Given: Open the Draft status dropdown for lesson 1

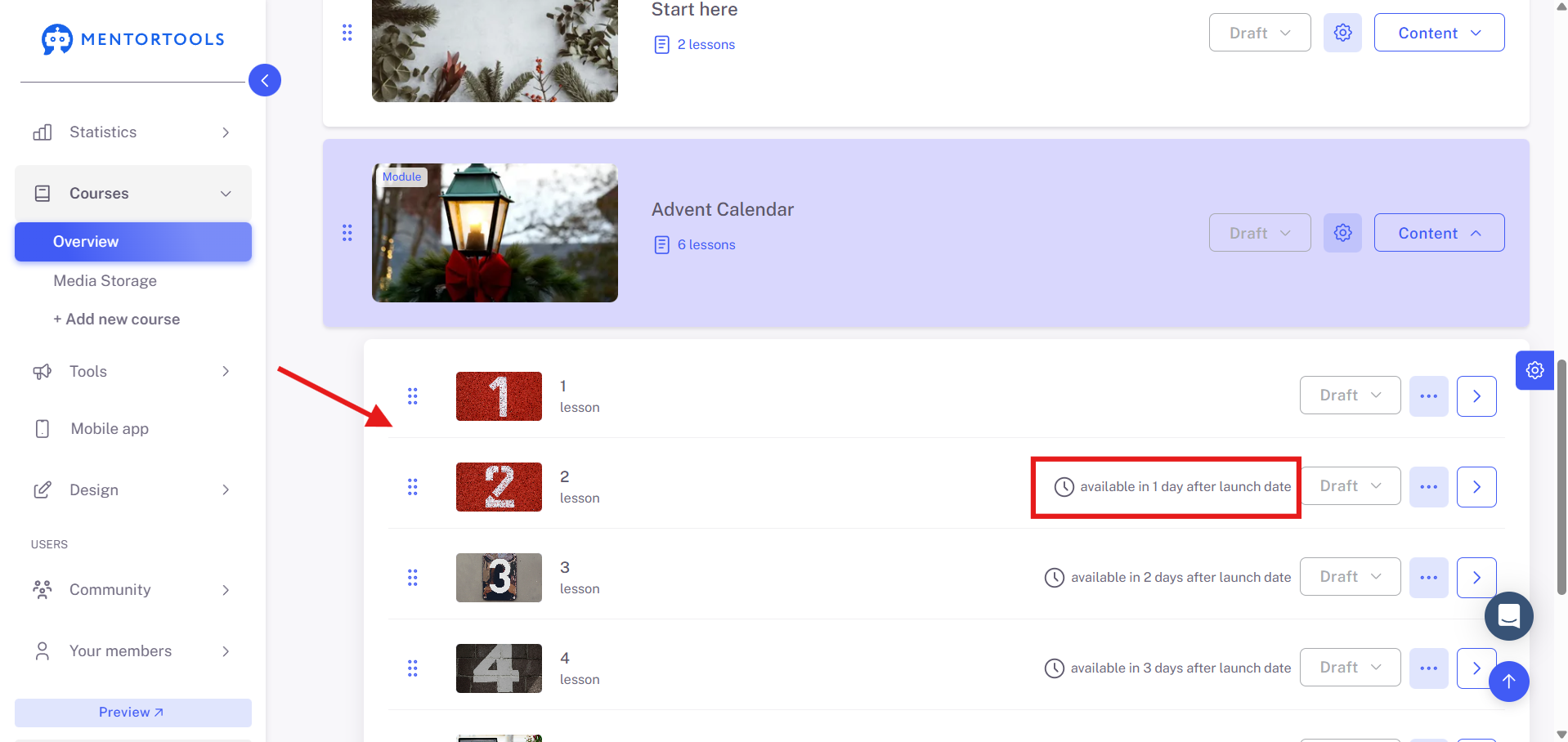Looking at the screenshot, I should click(1351, 396).
